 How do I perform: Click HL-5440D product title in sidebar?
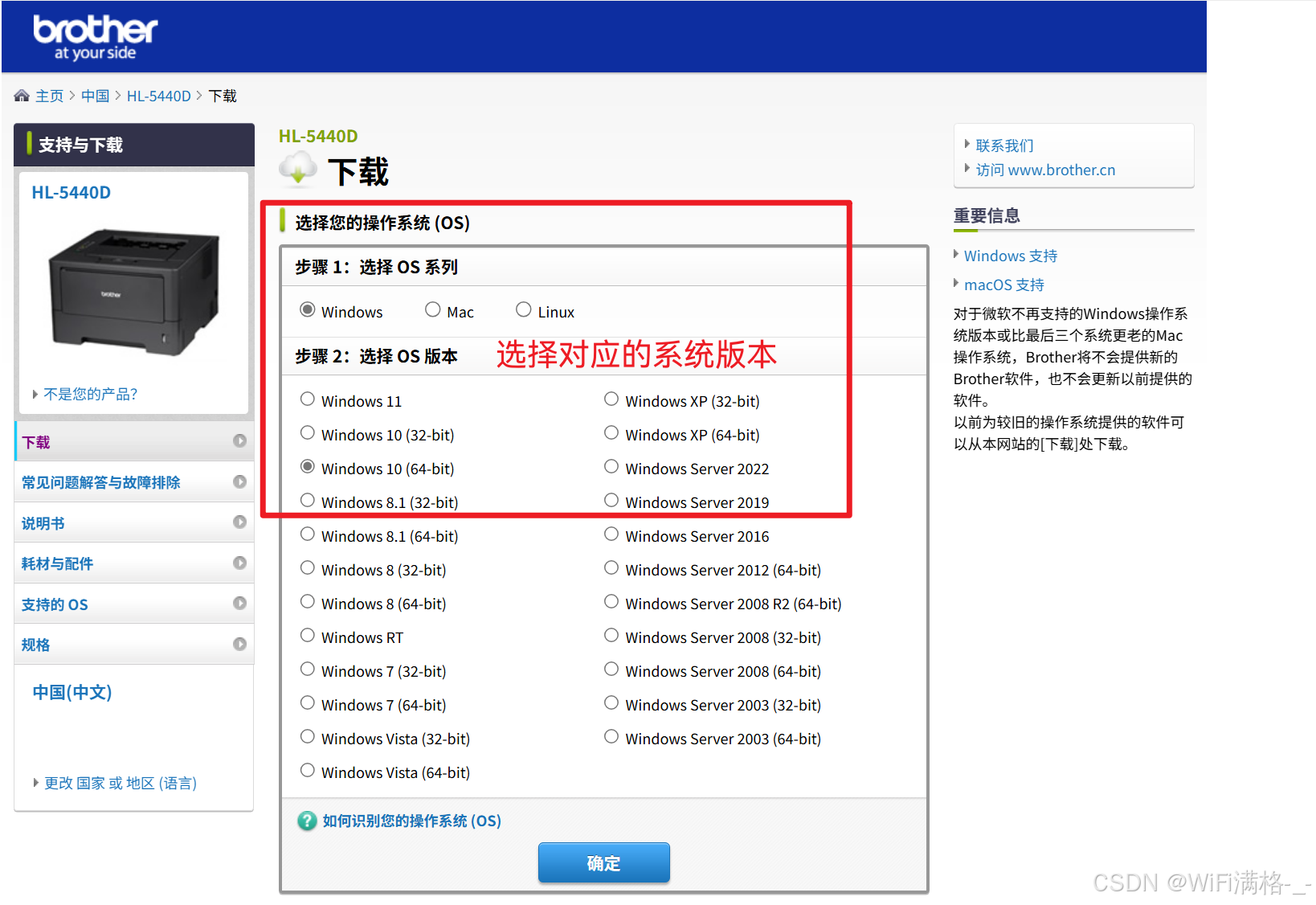(72, 192)
